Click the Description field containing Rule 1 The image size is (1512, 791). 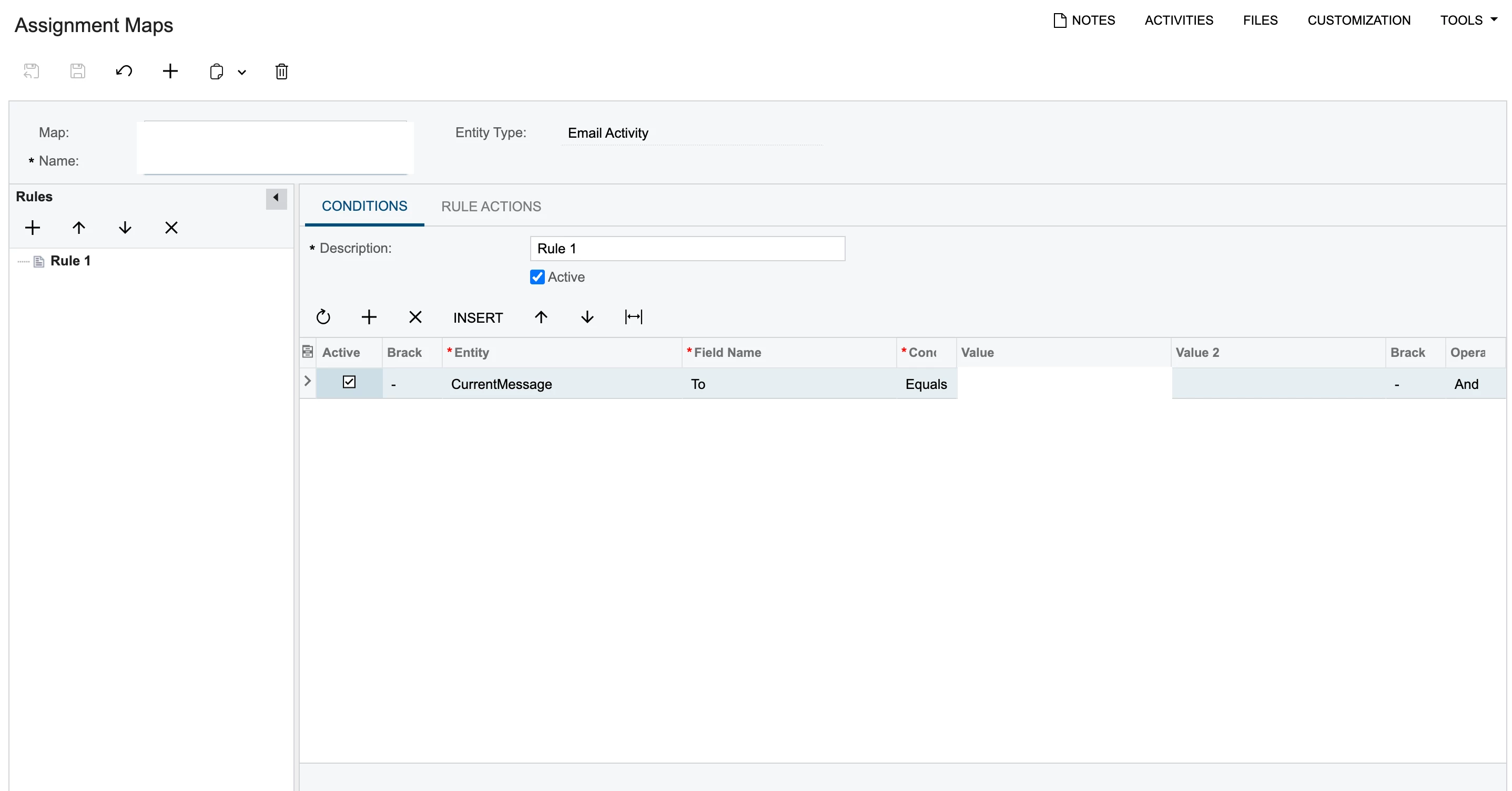click(687, 249)
